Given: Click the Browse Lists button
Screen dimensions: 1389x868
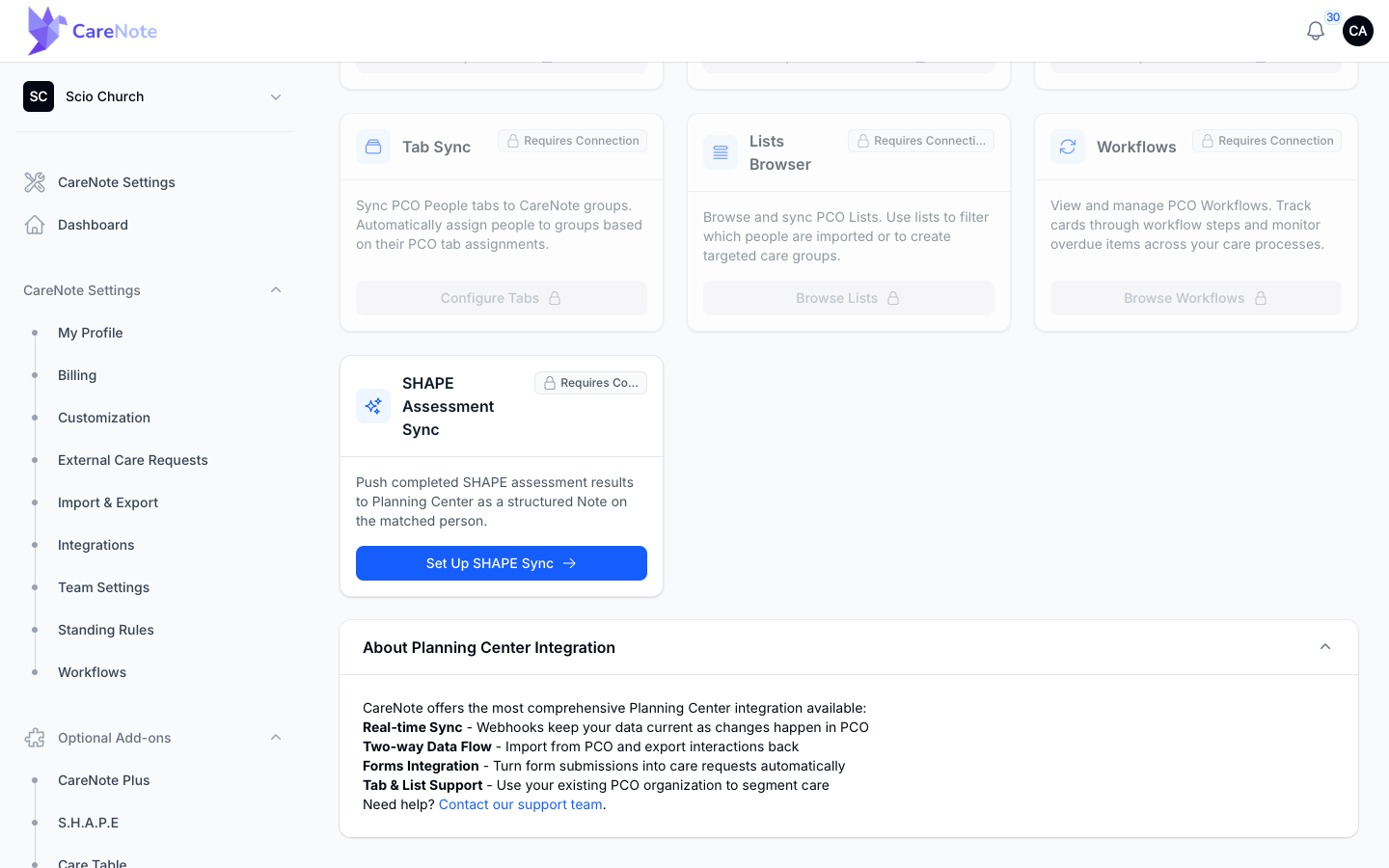Looking at the screenshot, I should click(x=849, y=298).
